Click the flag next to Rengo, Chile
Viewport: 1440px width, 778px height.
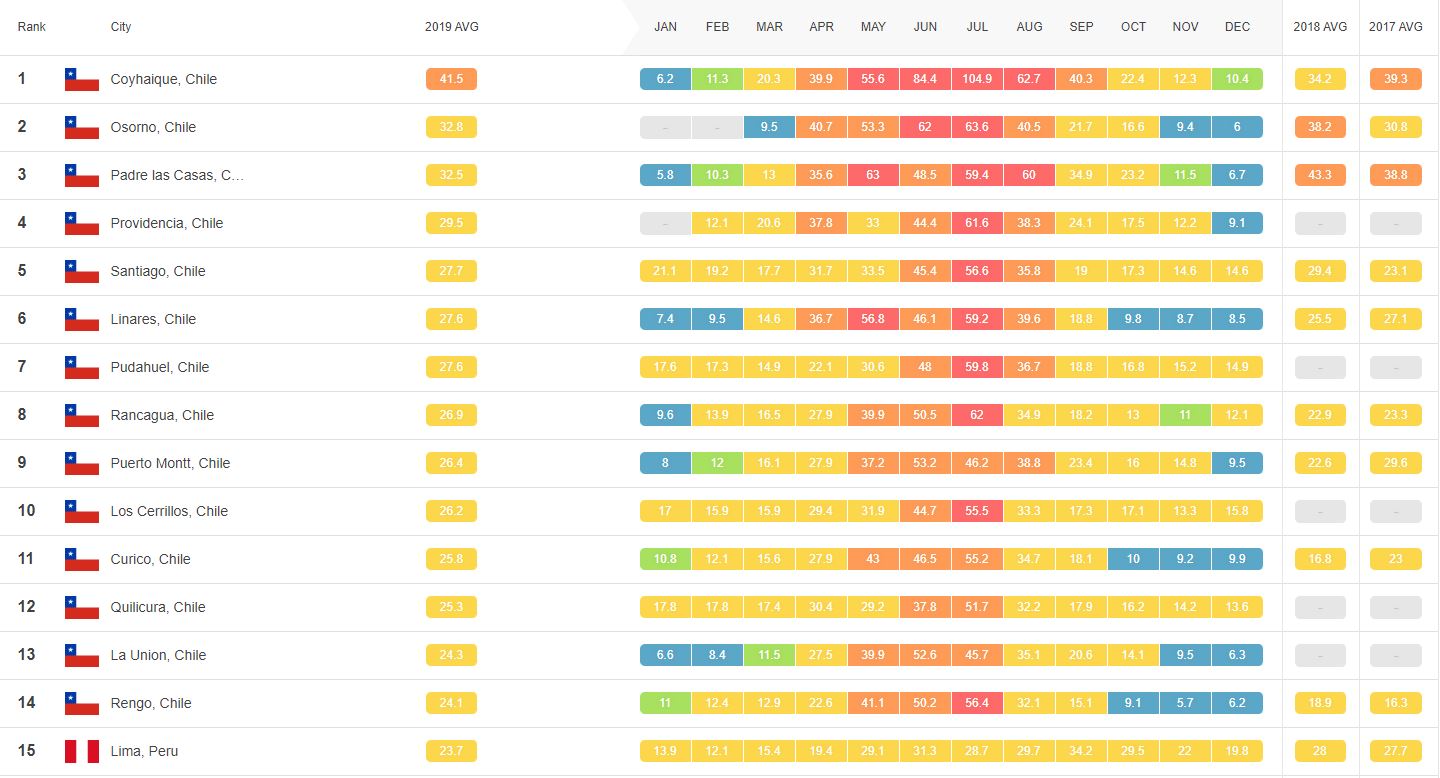tap(82, 703)
